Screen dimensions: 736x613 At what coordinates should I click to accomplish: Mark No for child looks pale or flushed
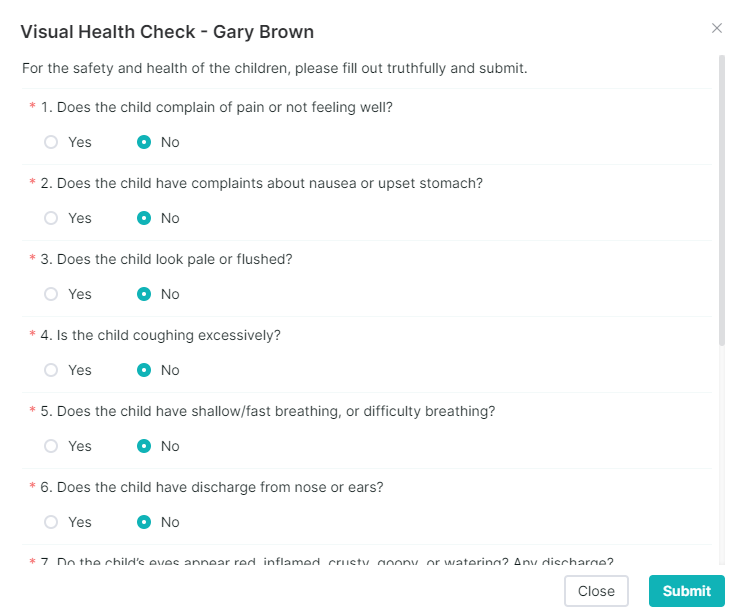coord(144,294)
